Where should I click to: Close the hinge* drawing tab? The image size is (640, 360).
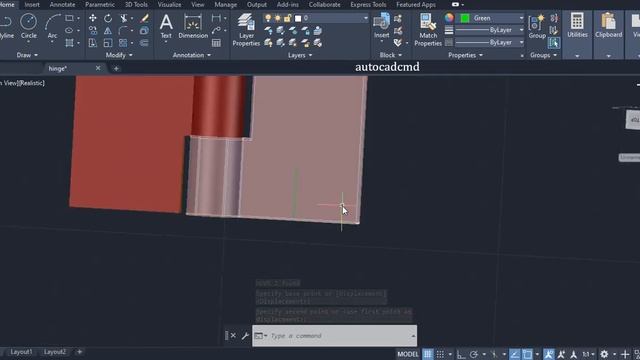click(x=98, y=68)
